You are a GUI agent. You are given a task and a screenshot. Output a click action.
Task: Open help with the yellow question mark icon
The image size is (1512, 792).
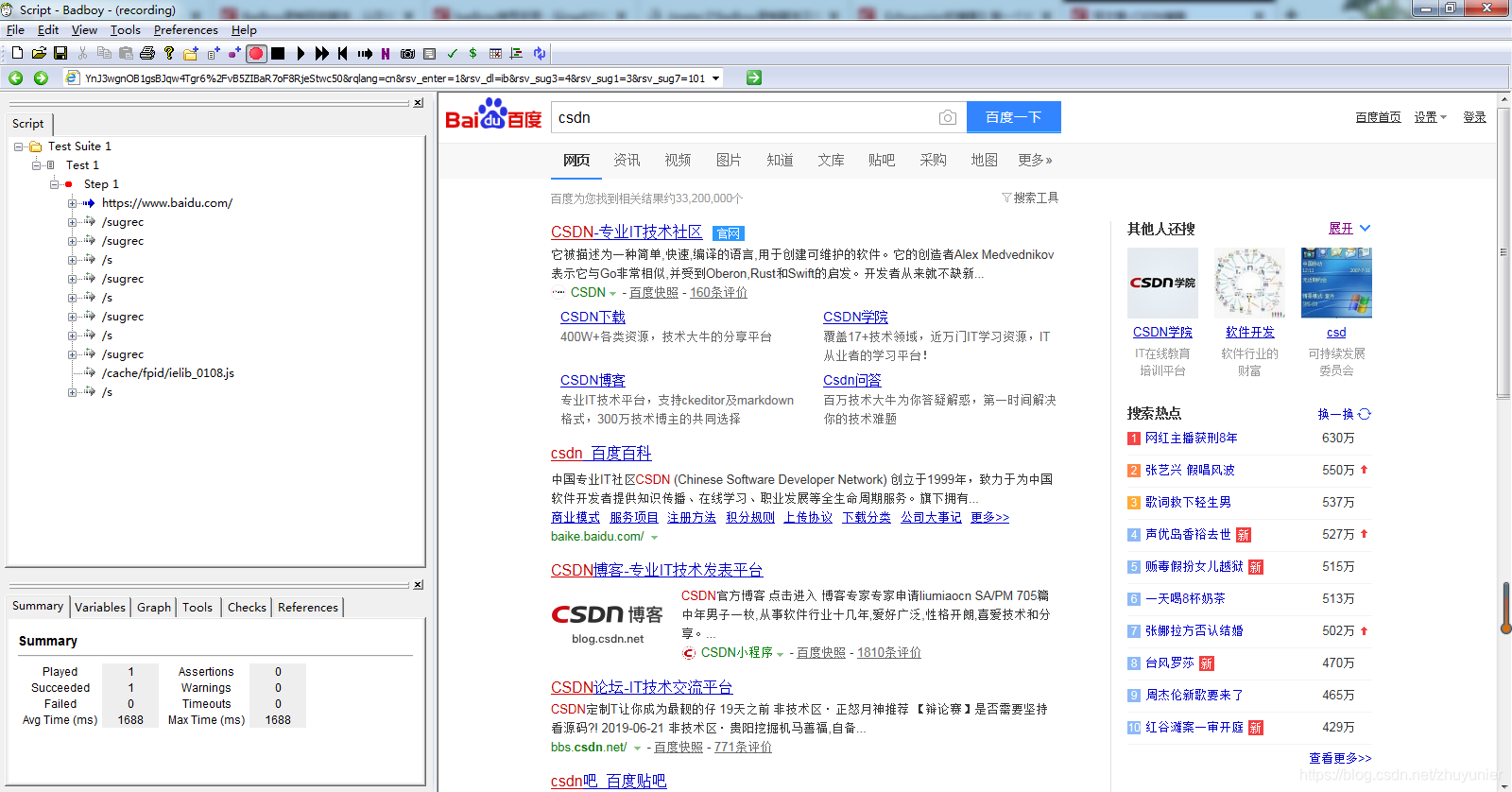169,54
